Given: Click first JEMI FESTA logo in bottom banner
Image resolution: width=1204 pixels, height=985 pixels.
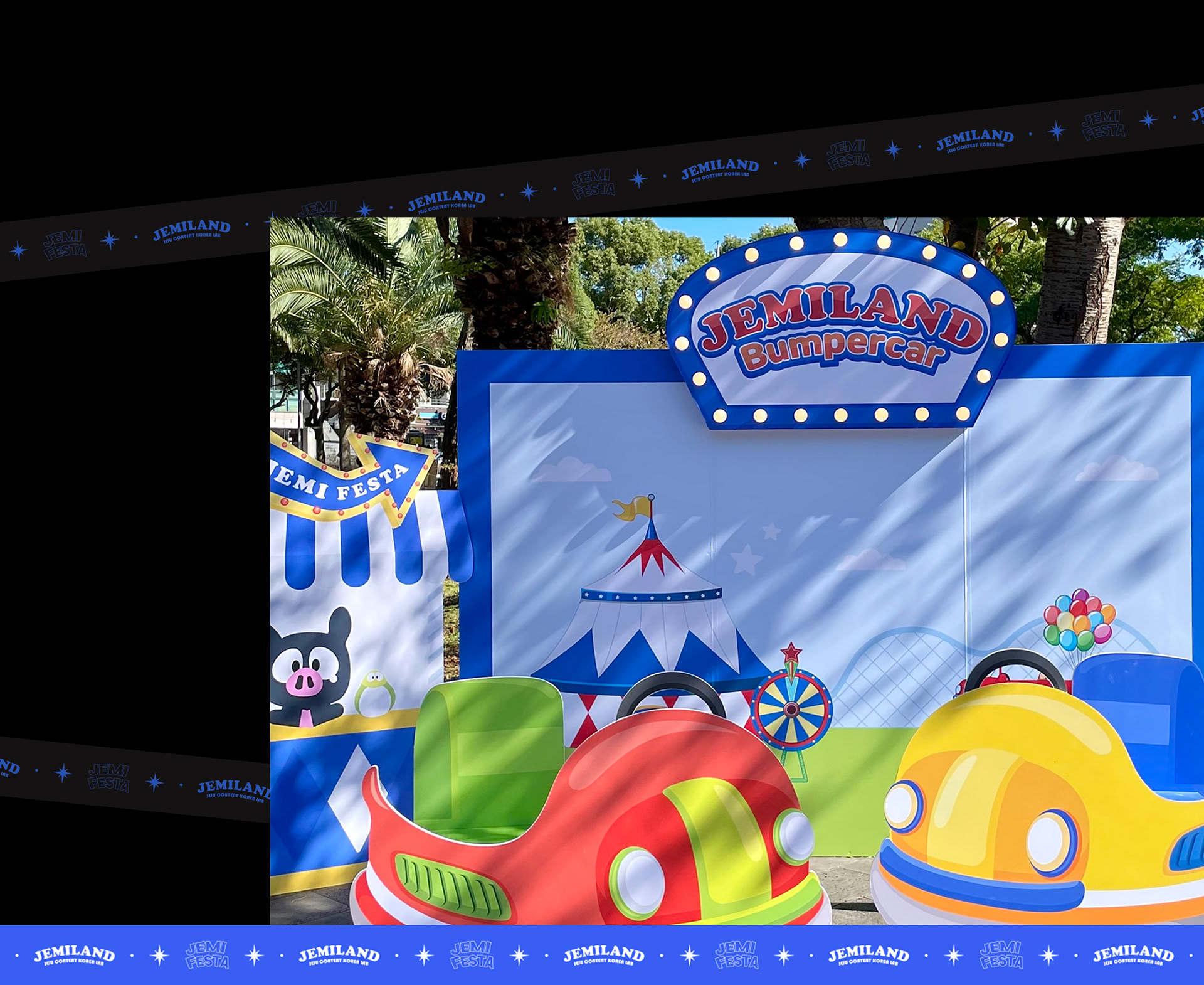Looking at the screenshot, I should pos(207,956).
